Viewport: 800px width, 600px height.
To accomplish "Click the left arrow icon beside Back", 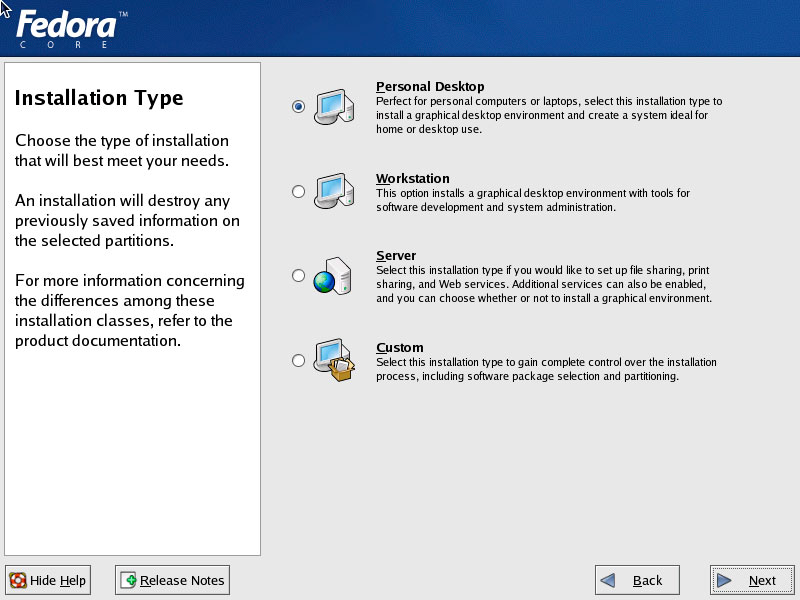I will point(607,581).
